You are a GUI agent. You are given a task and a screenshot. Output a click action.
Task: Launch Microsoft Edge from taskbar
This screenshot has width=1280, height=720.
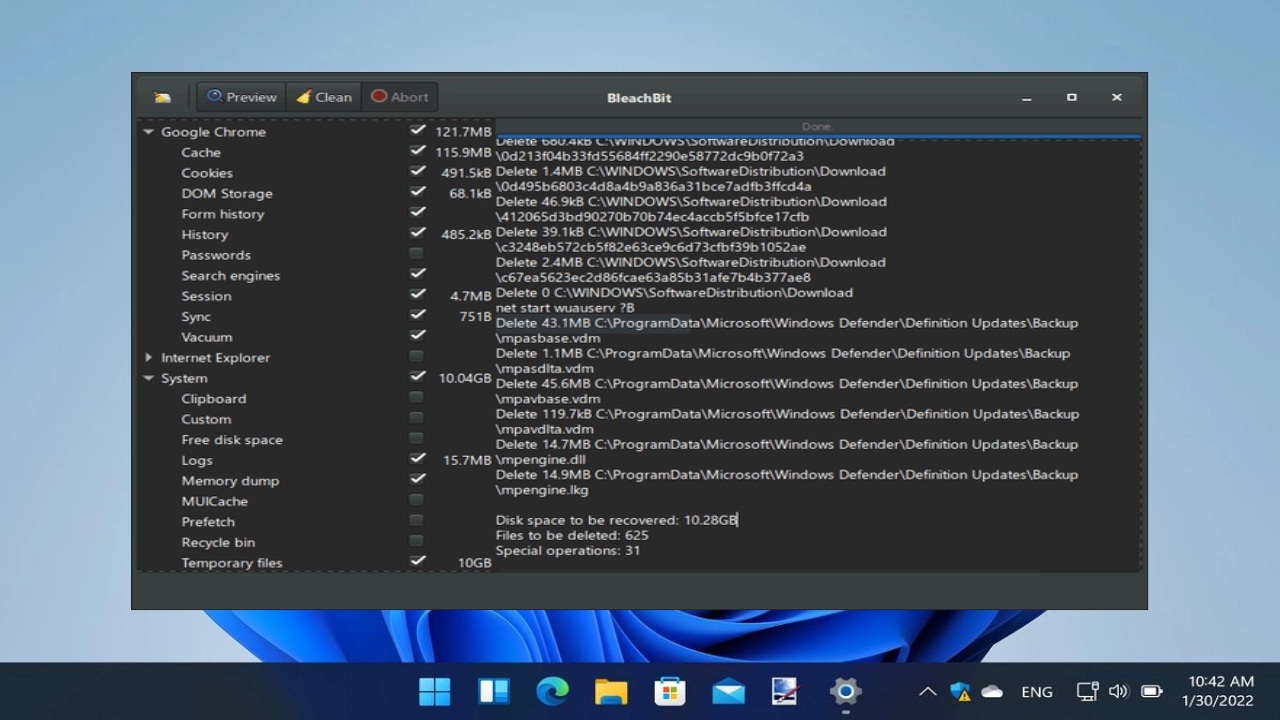click(552, 691)
